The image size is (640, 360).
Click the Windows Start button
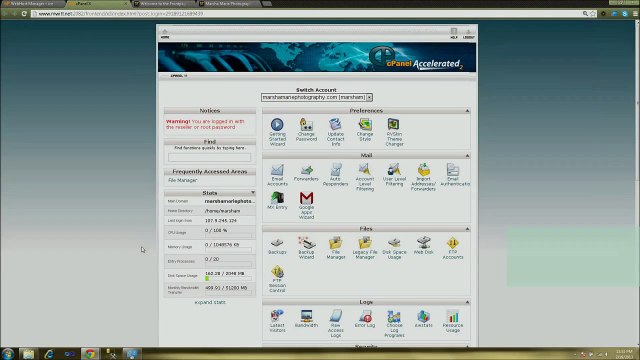pos(8,353)
